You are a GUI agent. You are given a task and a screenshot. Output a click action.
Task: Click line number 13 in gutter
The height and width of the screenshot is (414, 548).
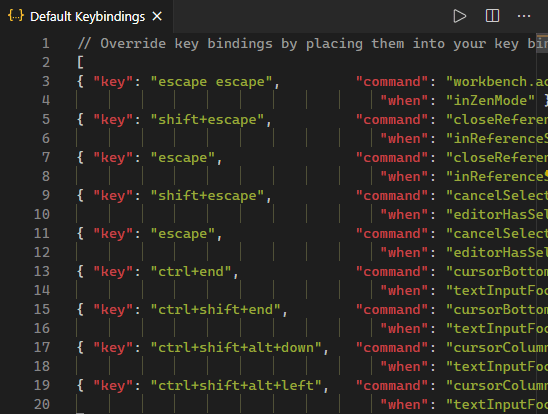pyautogui.click(x=42, y=271)
